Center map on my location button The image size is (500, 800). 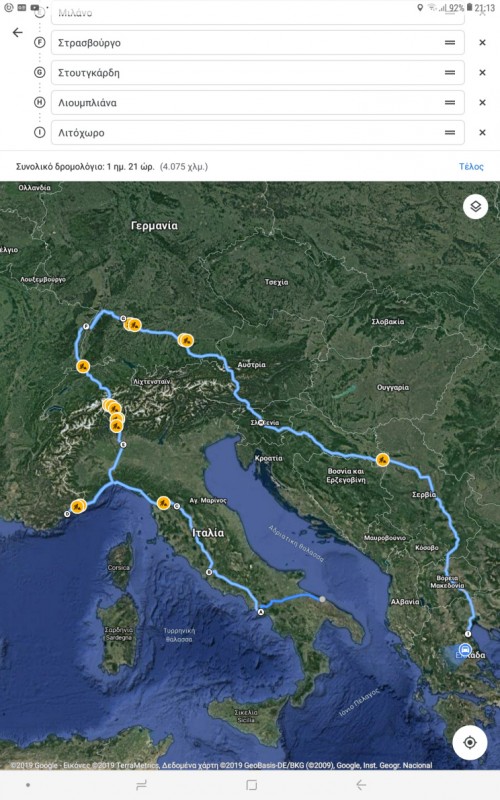(x=469, y=742)
